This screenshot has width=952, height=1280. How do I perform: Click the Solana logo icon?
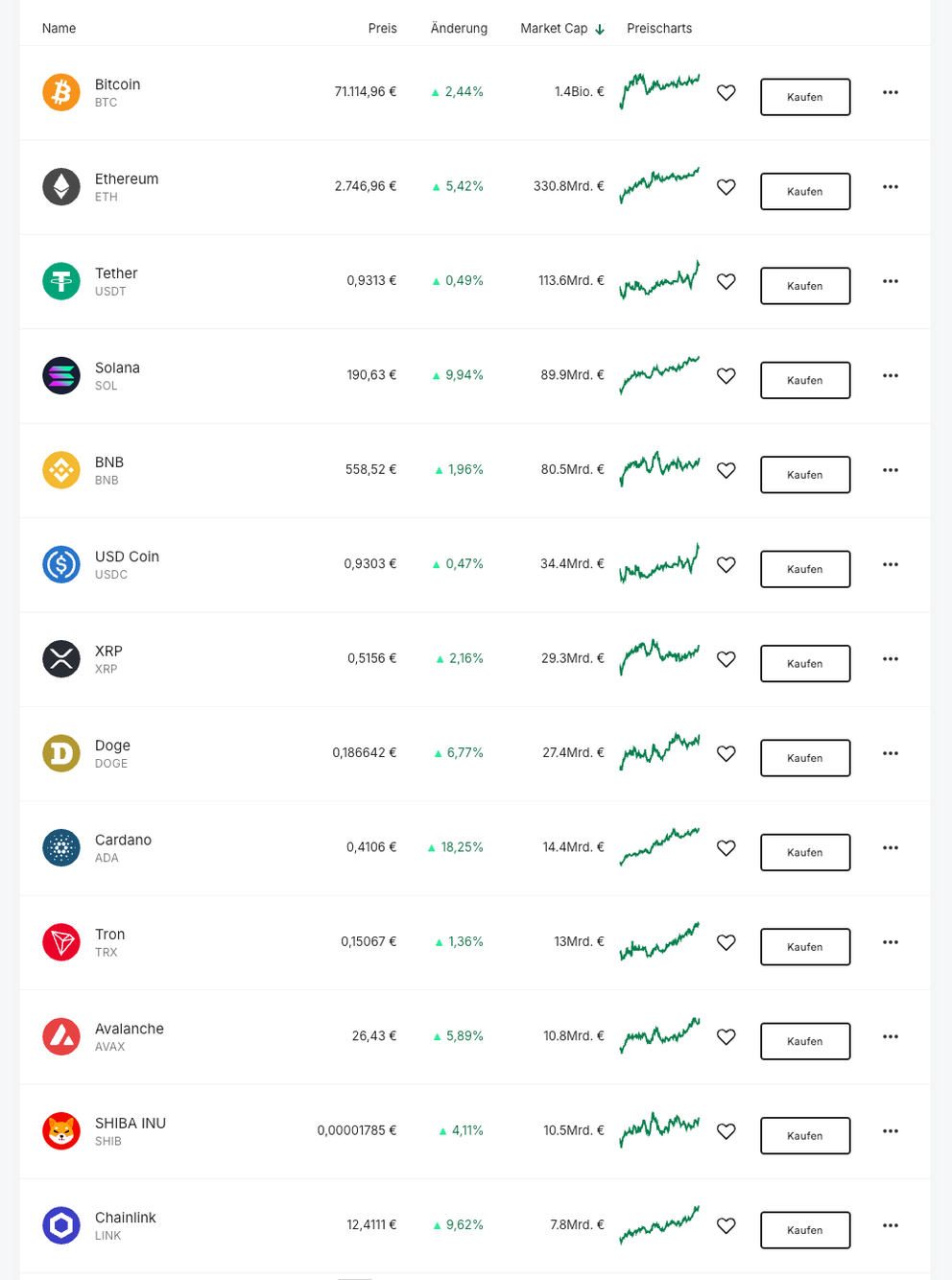click(61, 375)
